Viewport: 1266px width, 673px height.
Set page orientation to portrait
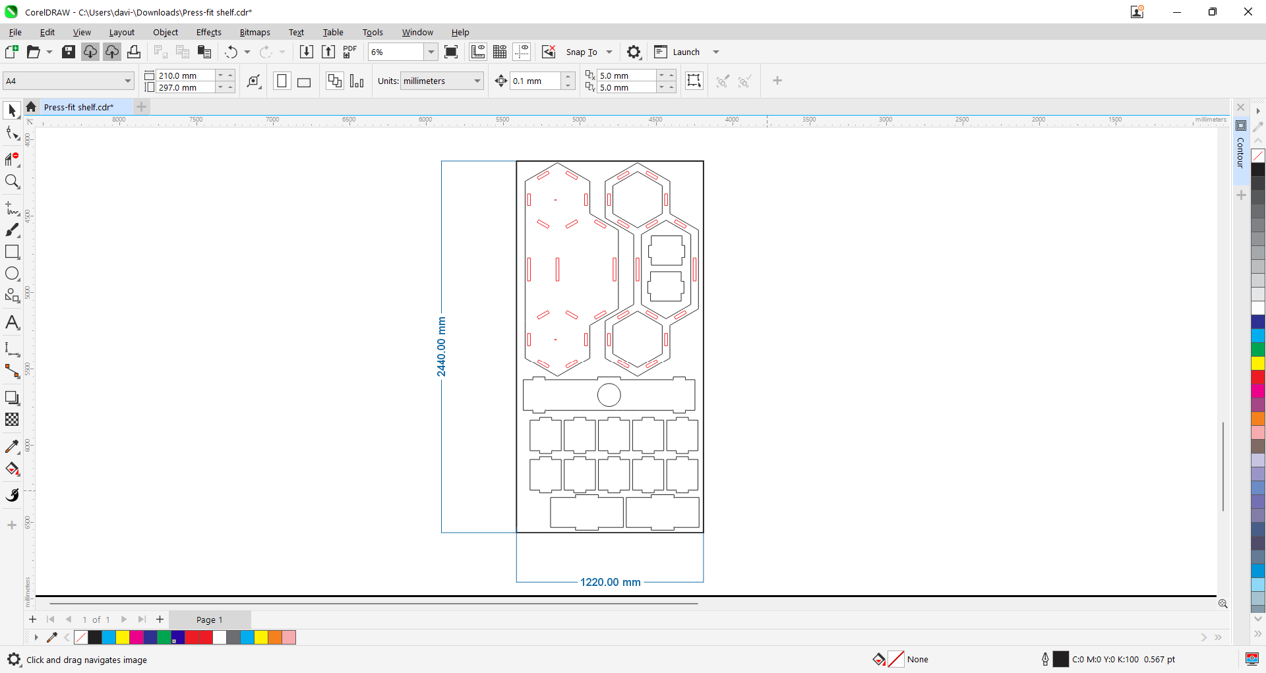pyautogui.click(x=281, y=81)
